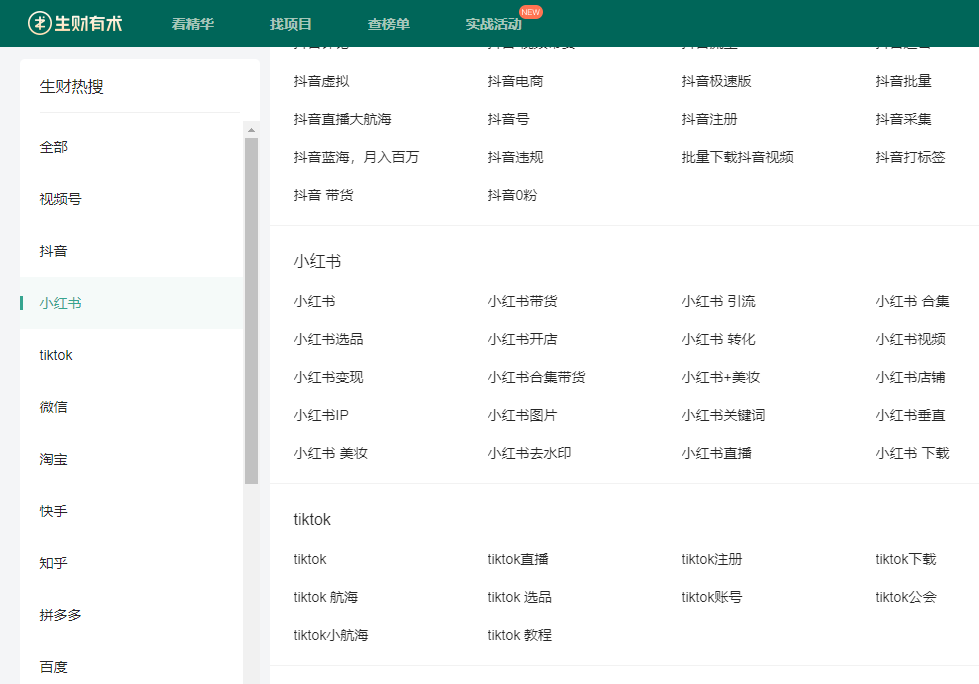
Task: Click the 抖音0粉 keyword
Action: click(513, 195)
